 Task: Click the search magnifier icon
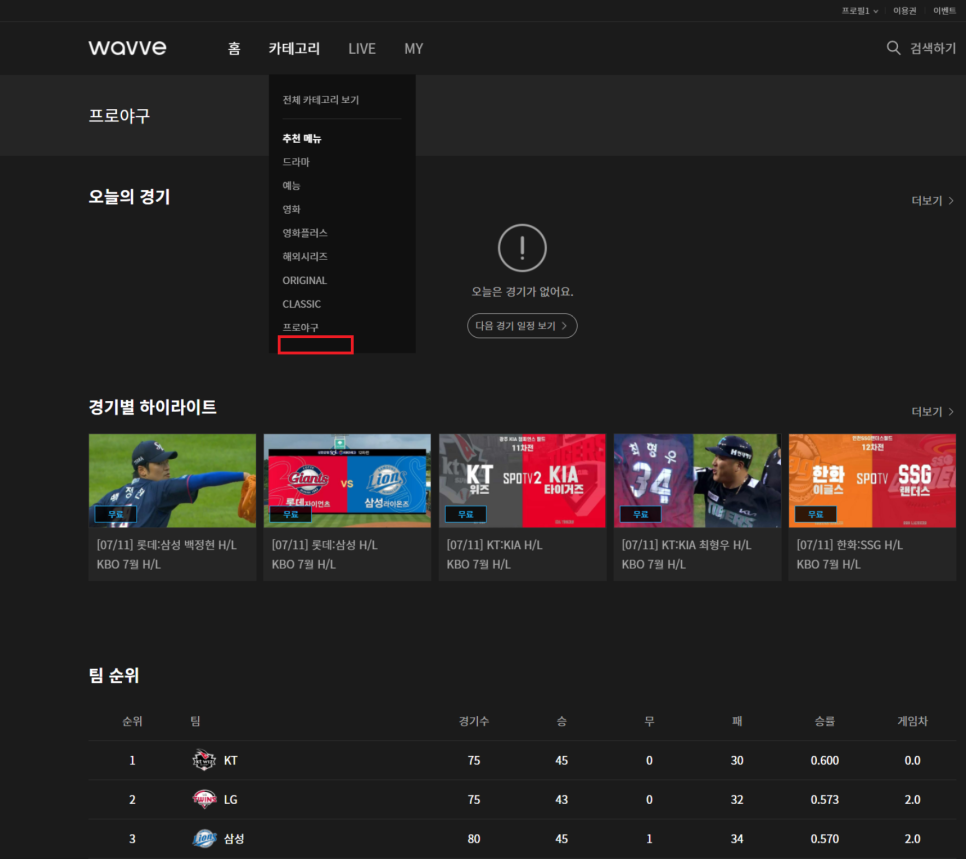[893, 48]
